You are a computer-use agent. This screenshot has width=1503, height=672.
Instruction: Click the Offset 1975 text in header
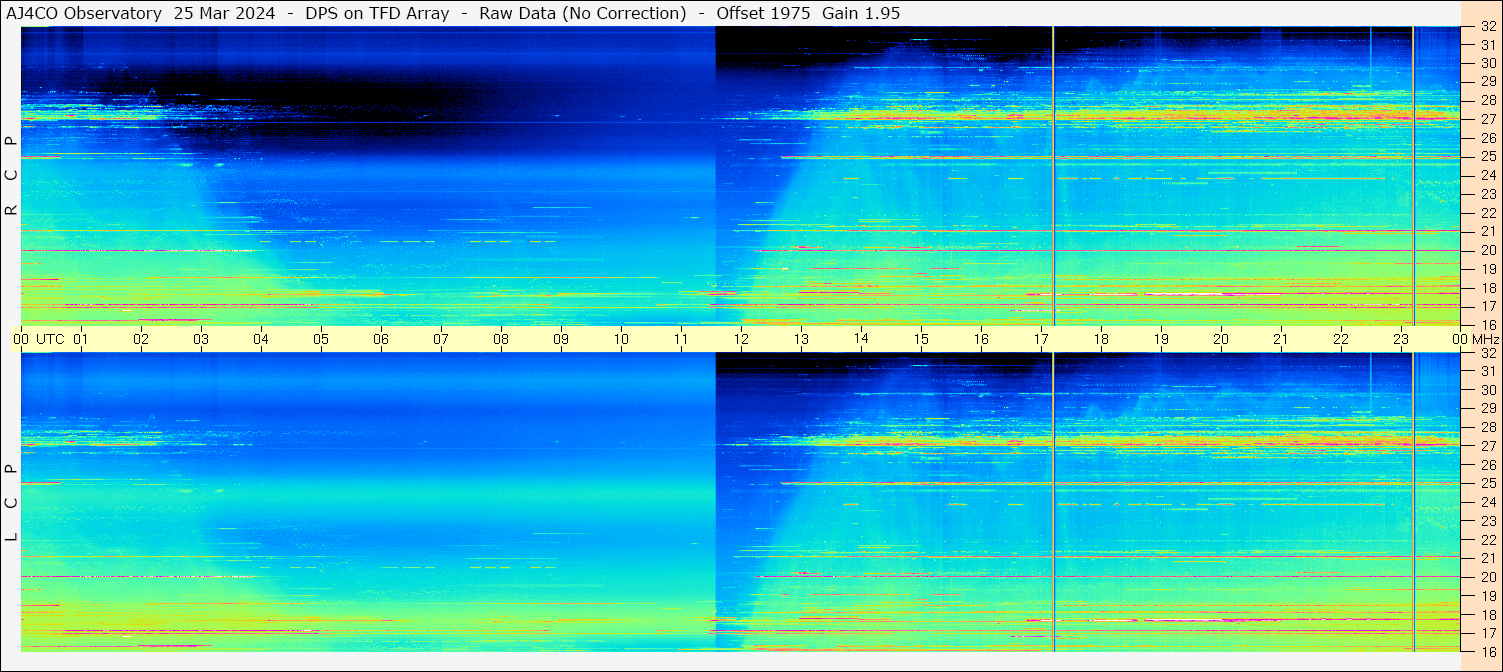pos(764,13)
